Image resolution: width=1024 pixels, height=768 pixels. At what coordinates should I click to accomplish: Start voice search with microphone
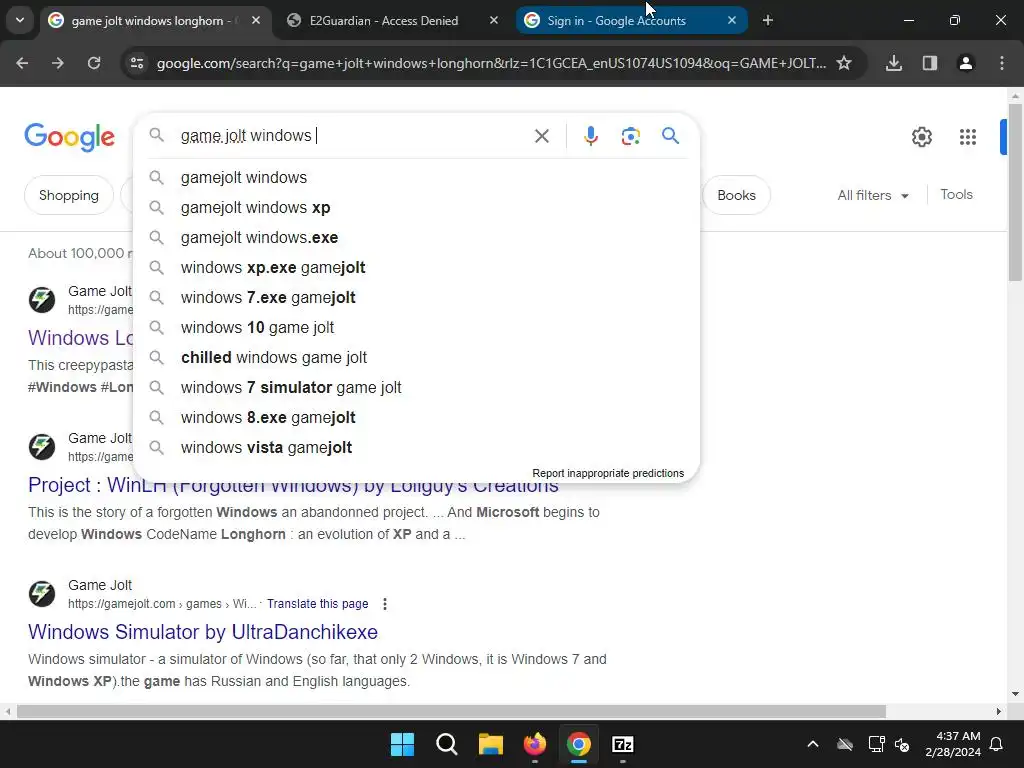(x=590, y=136)
